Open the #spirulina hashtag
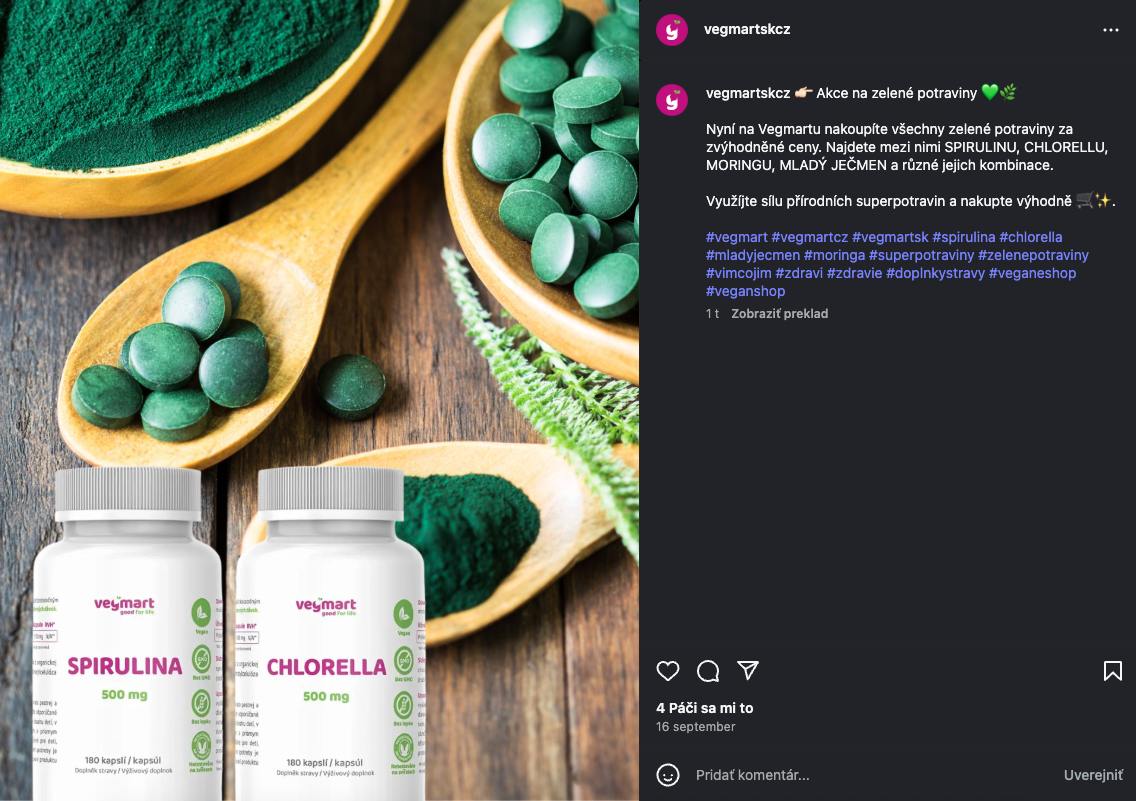The height and width of the screenshot is (801, 1136). pos(964,237)
